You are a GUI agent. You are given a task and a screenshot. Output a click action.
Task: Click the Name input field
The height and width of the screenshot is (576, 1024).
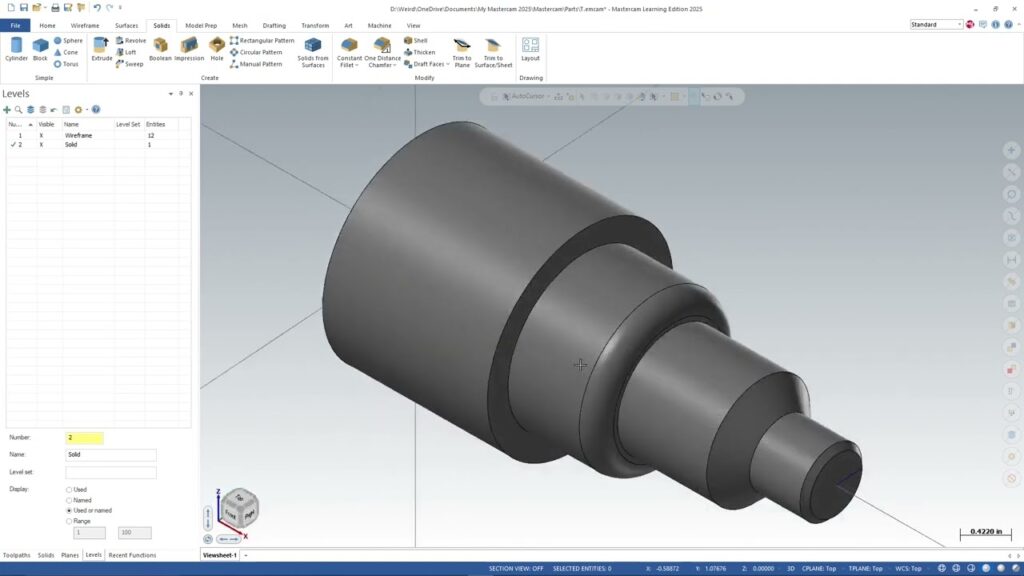click(111, 455)
